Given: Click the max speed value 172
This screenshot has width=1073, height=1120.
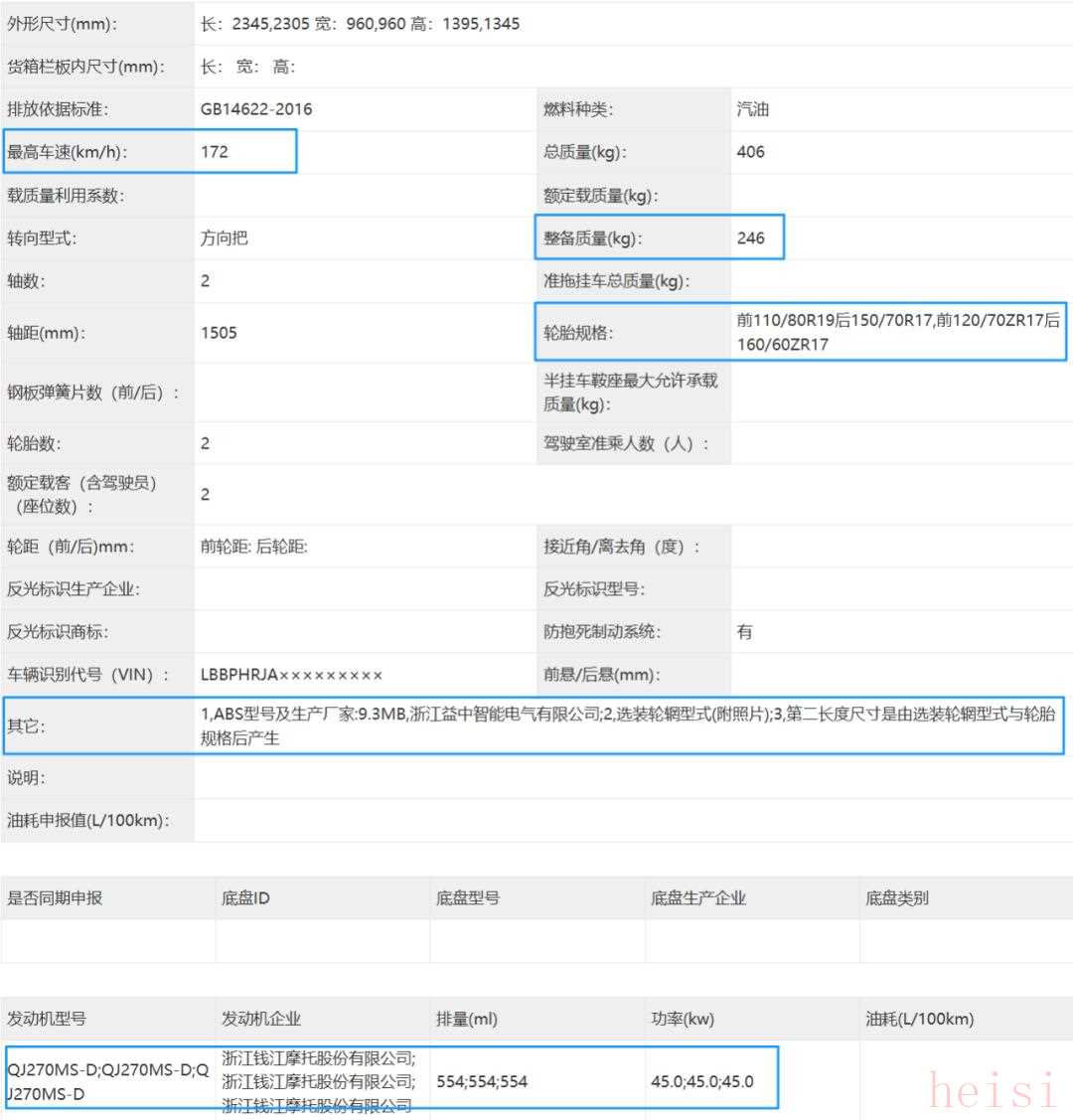Looking at the screenshot, I should [215, 152].
